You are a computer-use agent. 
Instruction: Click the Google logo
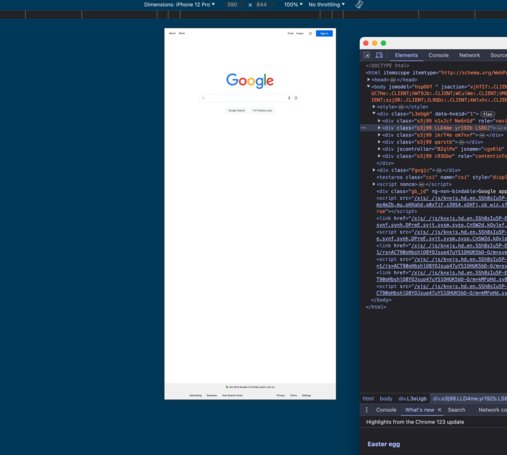[250, 80]
